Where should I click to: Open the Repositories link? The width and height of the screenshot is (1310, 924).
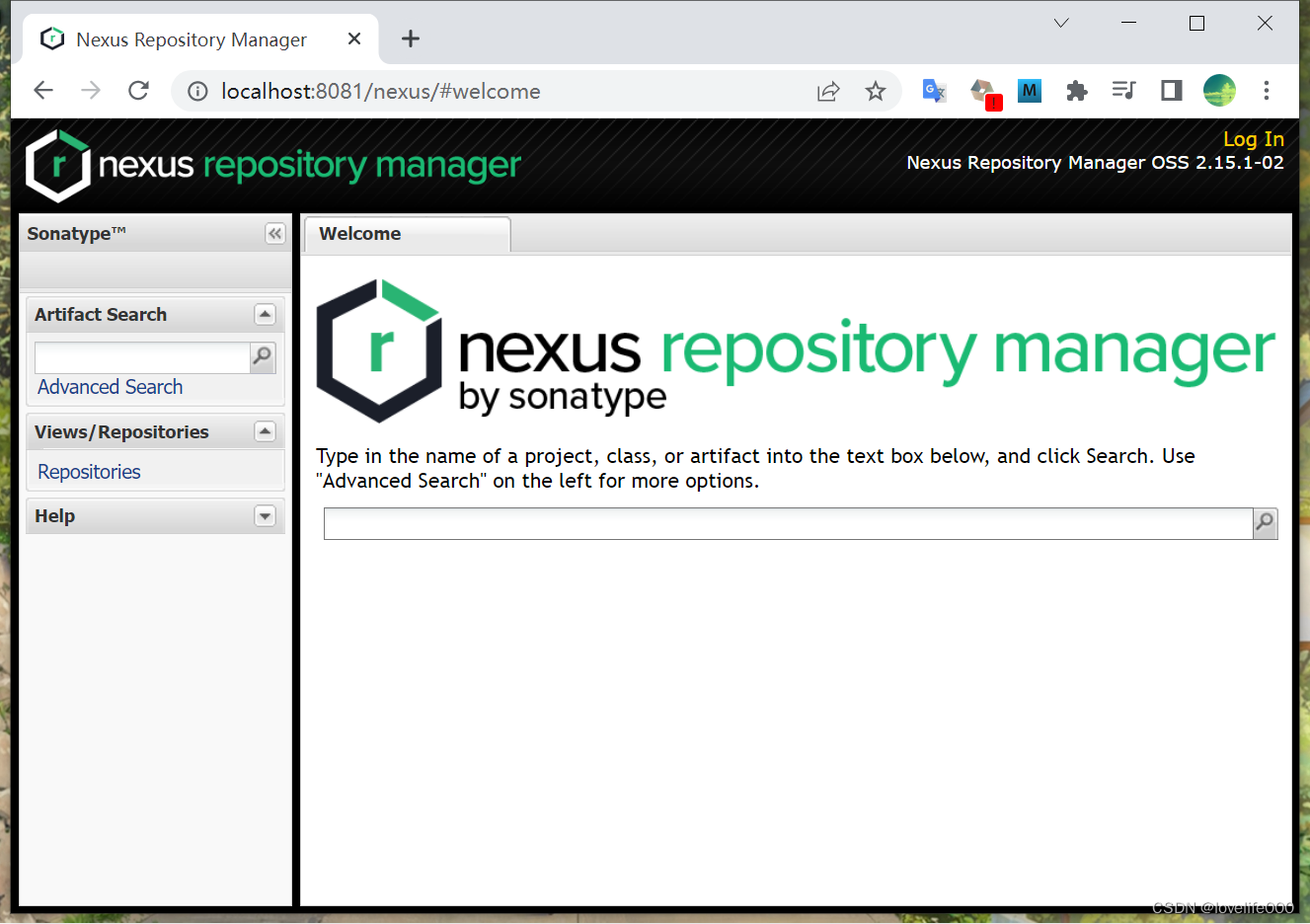pos(89,472)
